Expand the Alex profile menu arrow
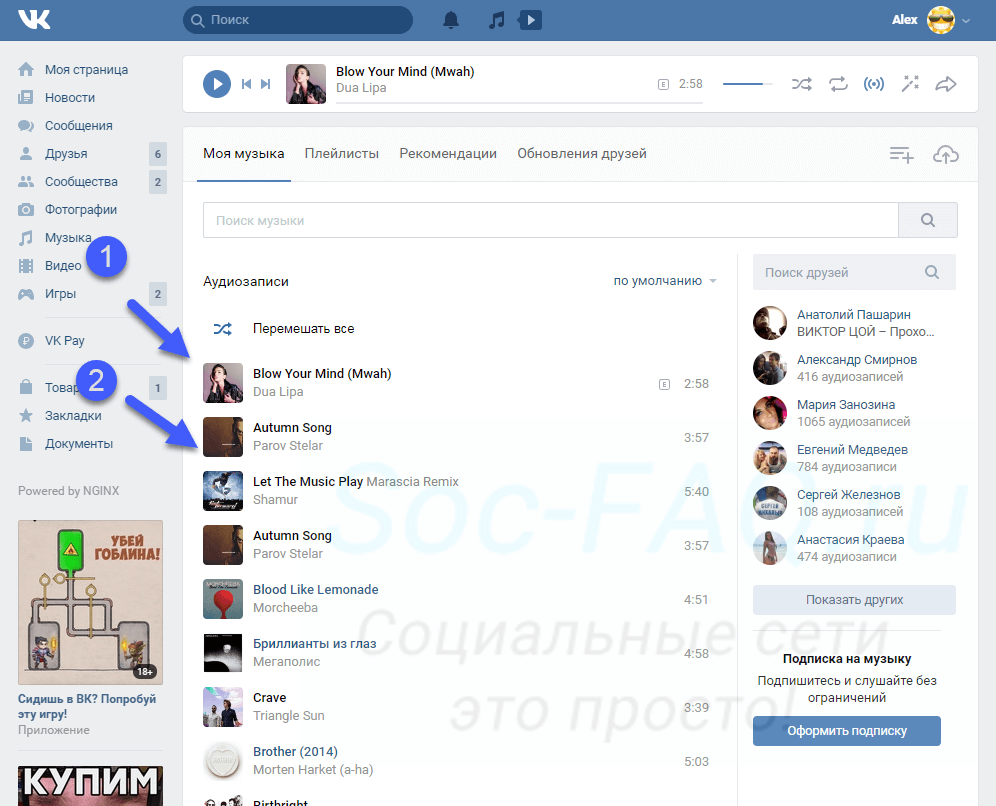 [x=965, y=20]
